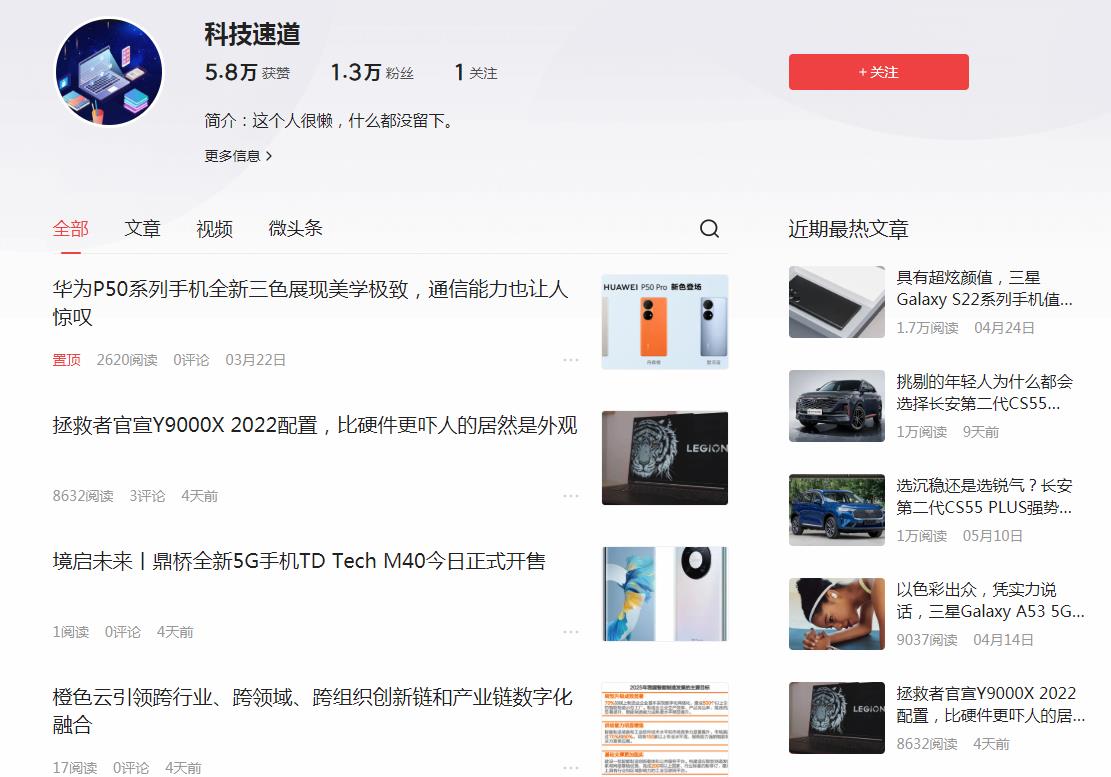Viewport: 1111px width, 777px height.
Task: Click the 置顶 pinned label
Action: pos(67,360)
